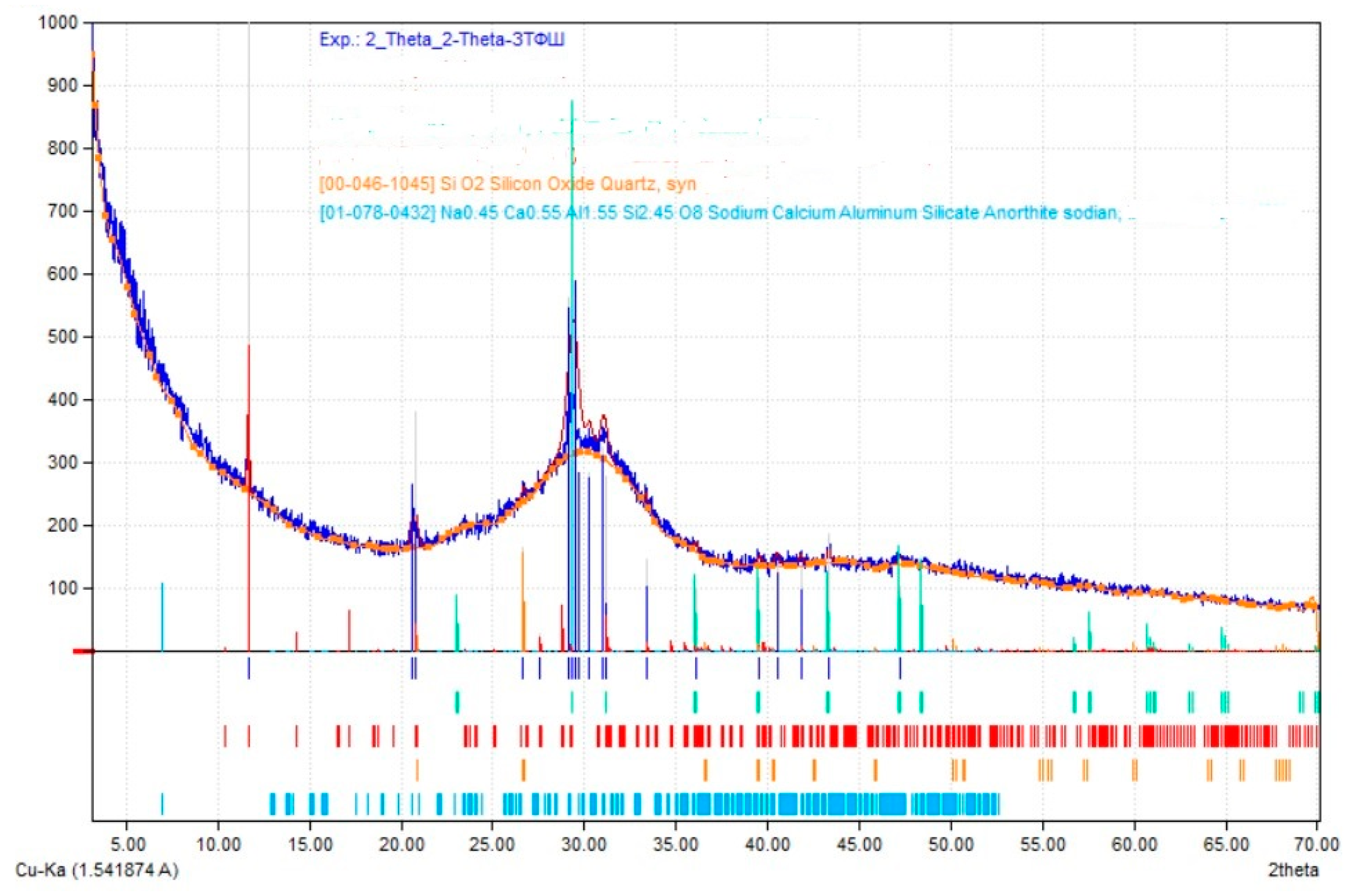Select the Si O2 Silicon Oxide Quartz legend entry
This screenshot has height=896, width=1345.
click(x=507, y=184)
